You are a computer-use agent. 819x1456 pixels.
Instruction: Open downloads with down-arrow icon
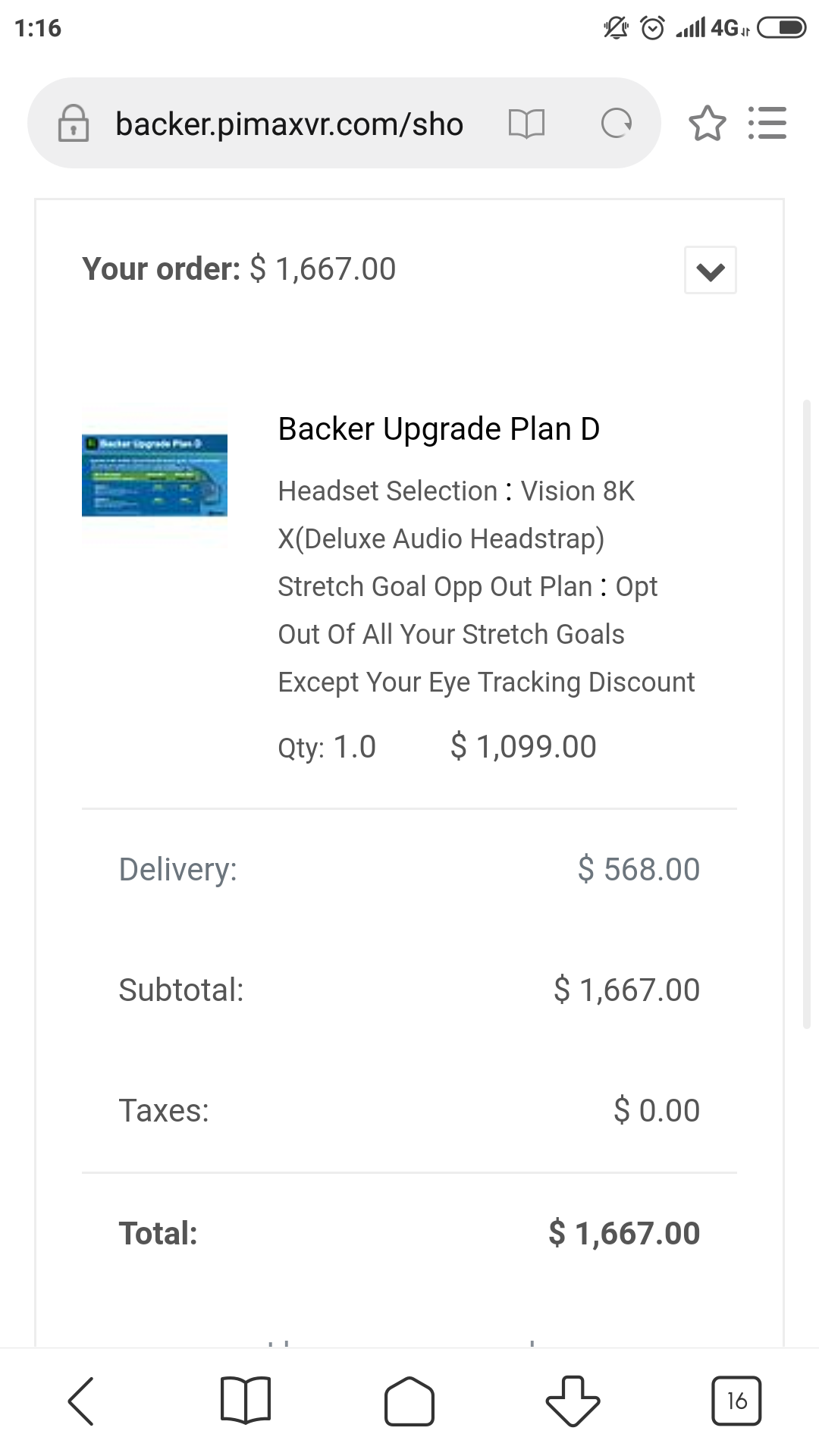(x=573, y=1401)
